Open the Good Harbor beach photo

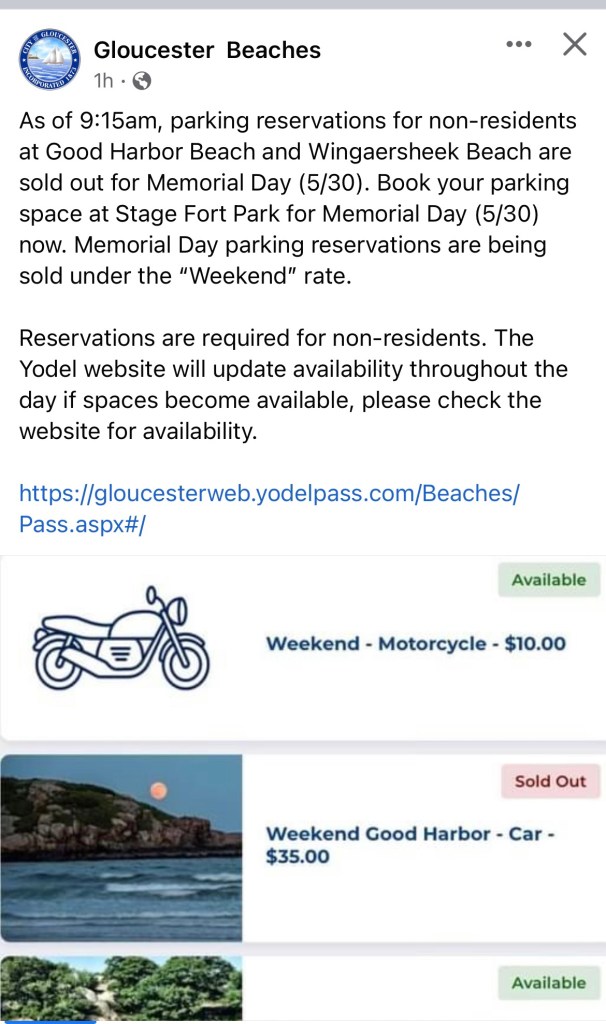tap(121, 848)
